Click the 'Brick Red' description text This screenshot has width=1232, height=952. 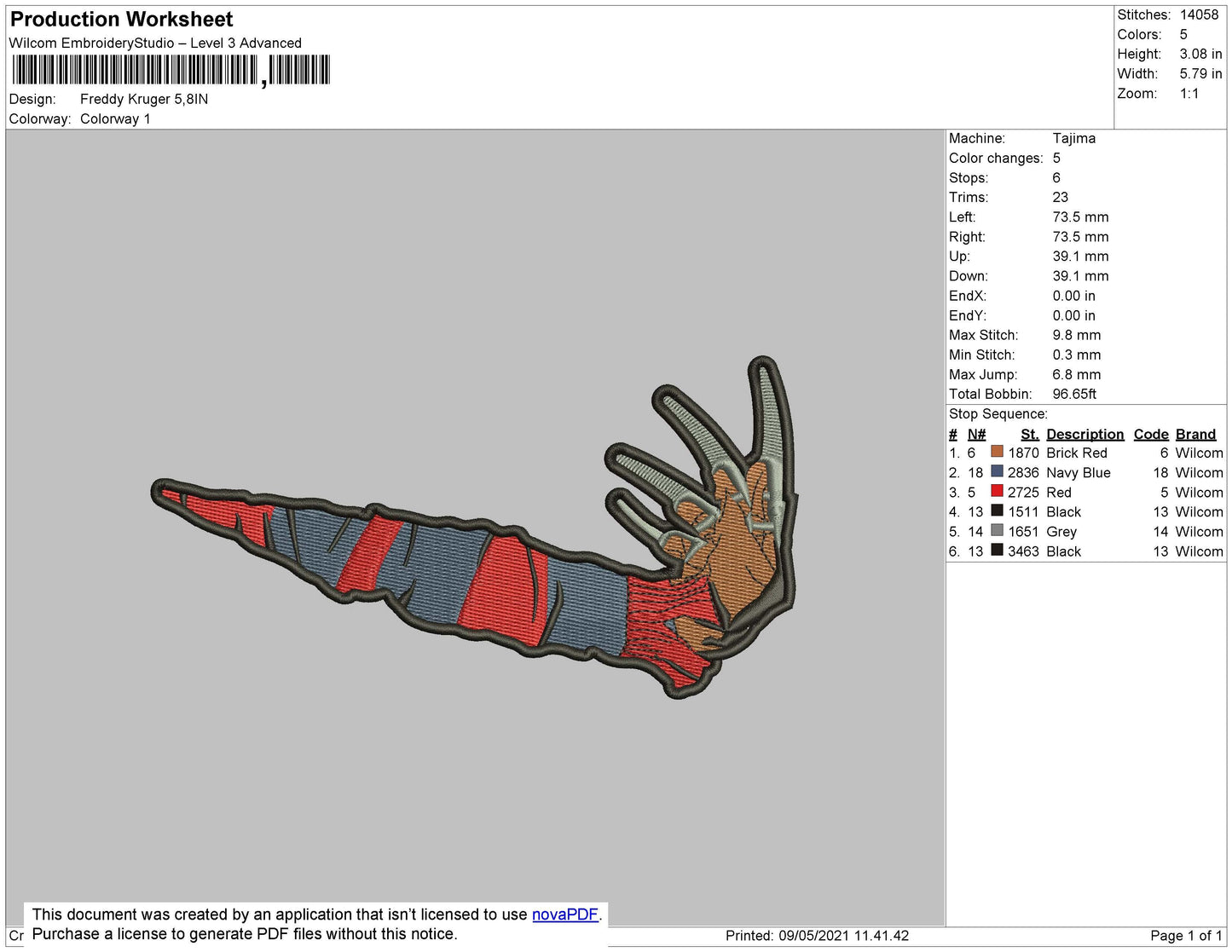1077,453
